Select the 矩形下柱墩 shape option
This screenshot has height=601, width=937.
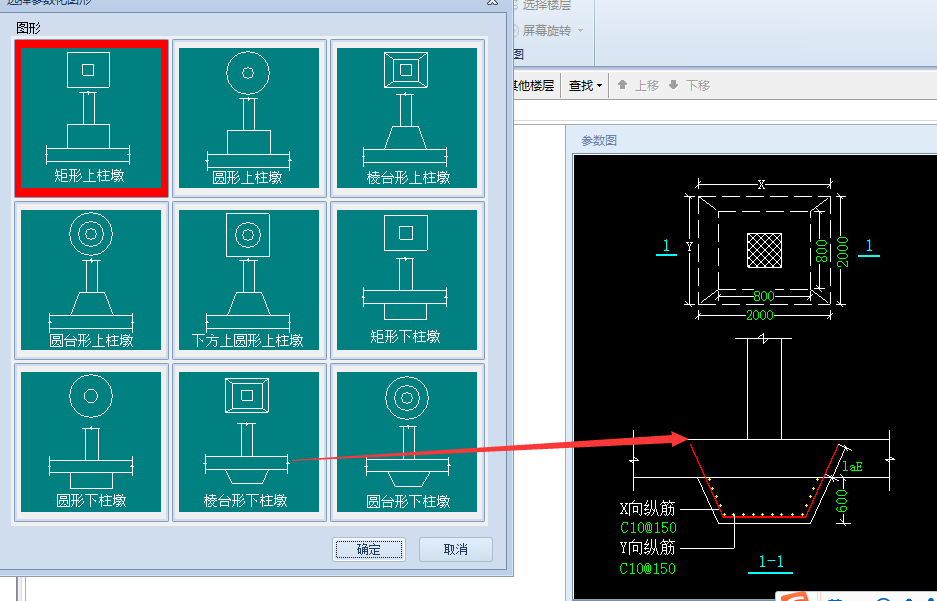click(407, 279)
